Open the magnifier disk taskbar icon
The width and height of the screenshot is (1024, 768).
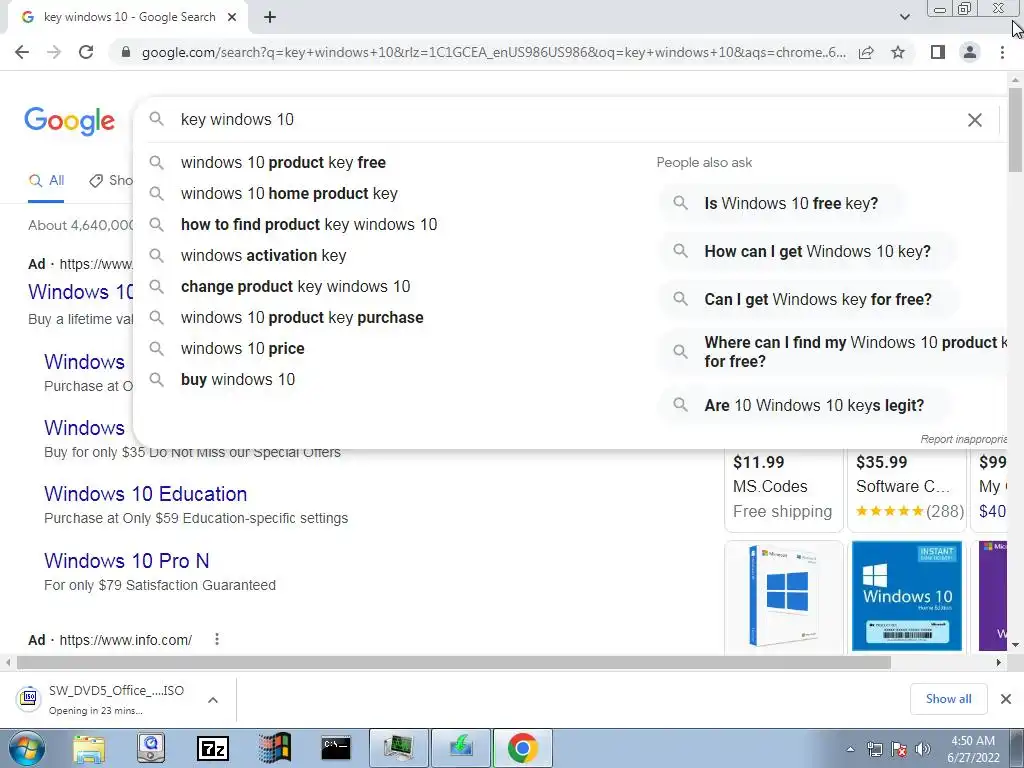151,748
